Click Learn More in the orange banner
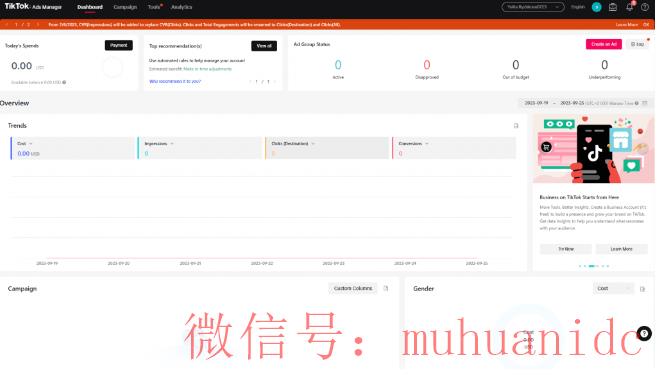Viewport: 657px width, 376px height. [x=626, y=25]
